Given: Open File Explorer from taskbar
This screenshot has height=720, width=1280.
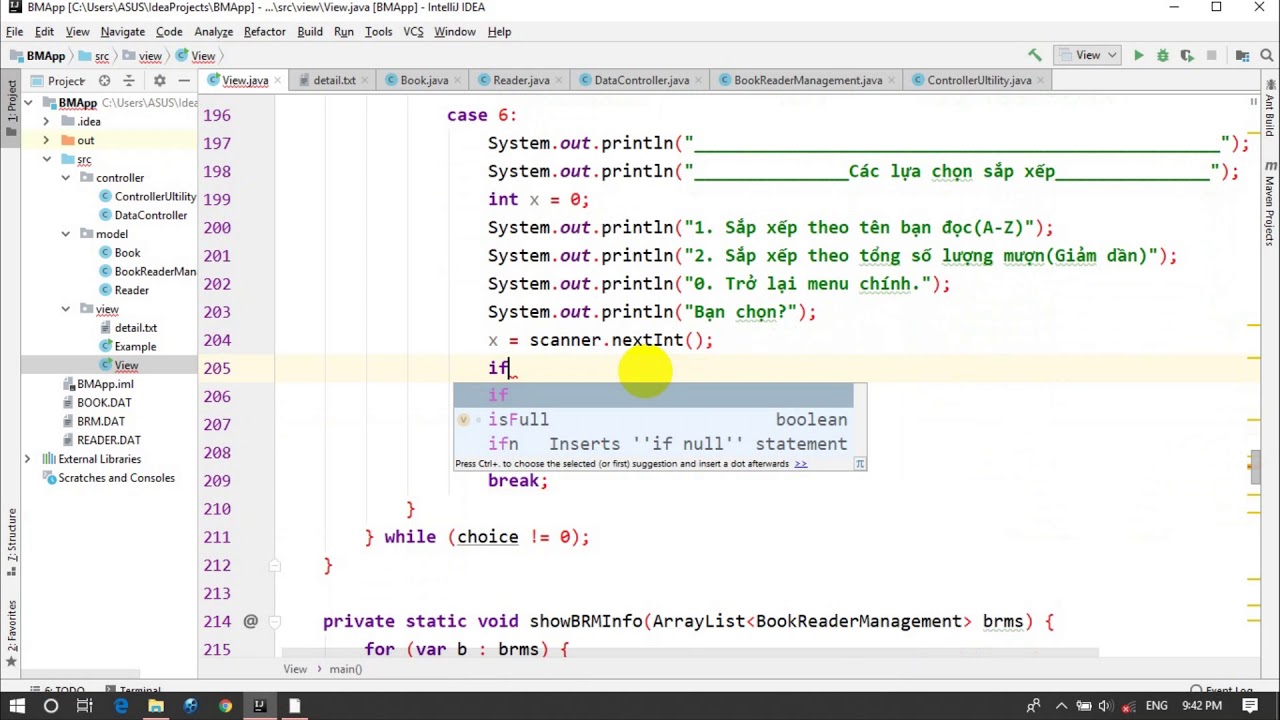Looking at the screenshot, I should click(x=156, y=706).
